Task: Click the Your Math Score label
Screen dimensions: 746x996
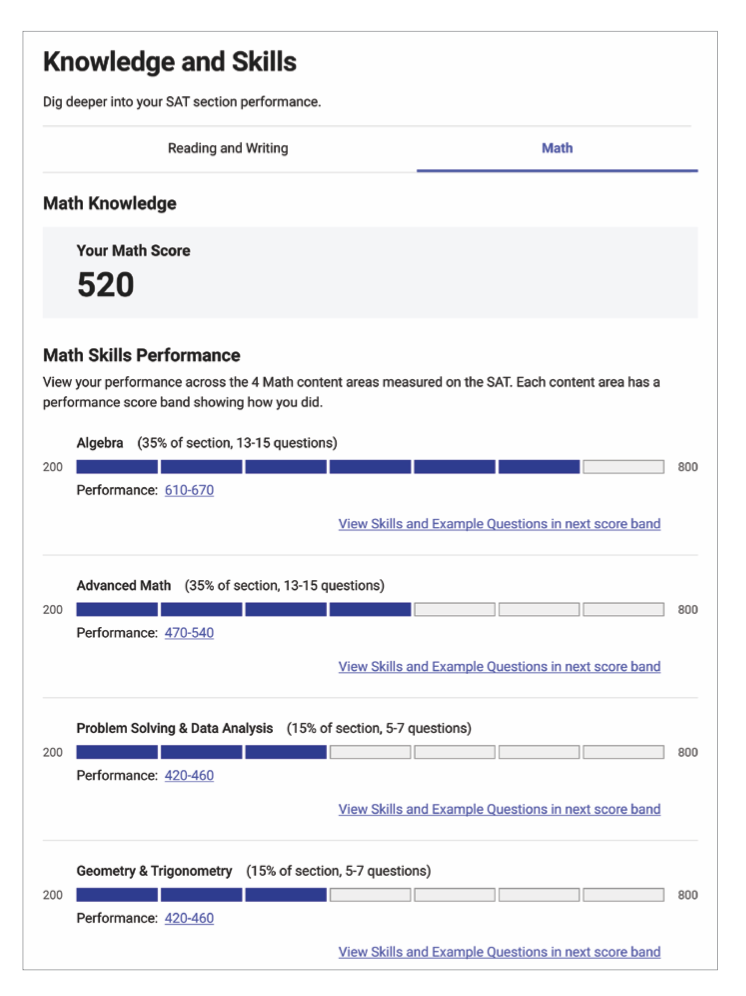Action: [133, 251]
